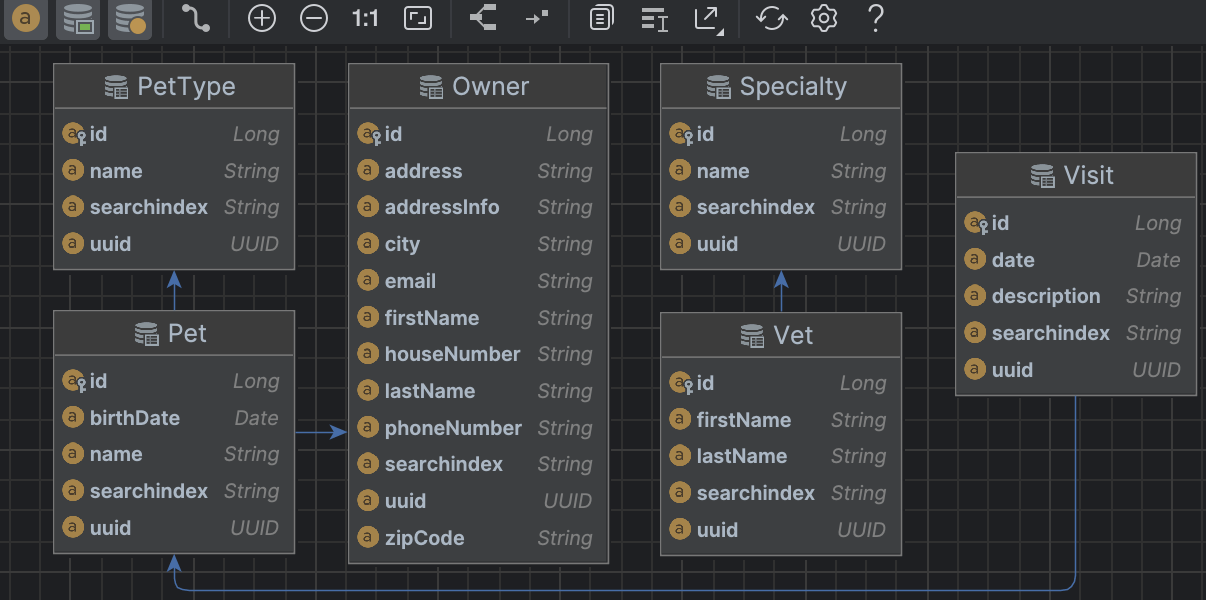Refresh the database diagram
1206x600 pixels.
[771, 18]
